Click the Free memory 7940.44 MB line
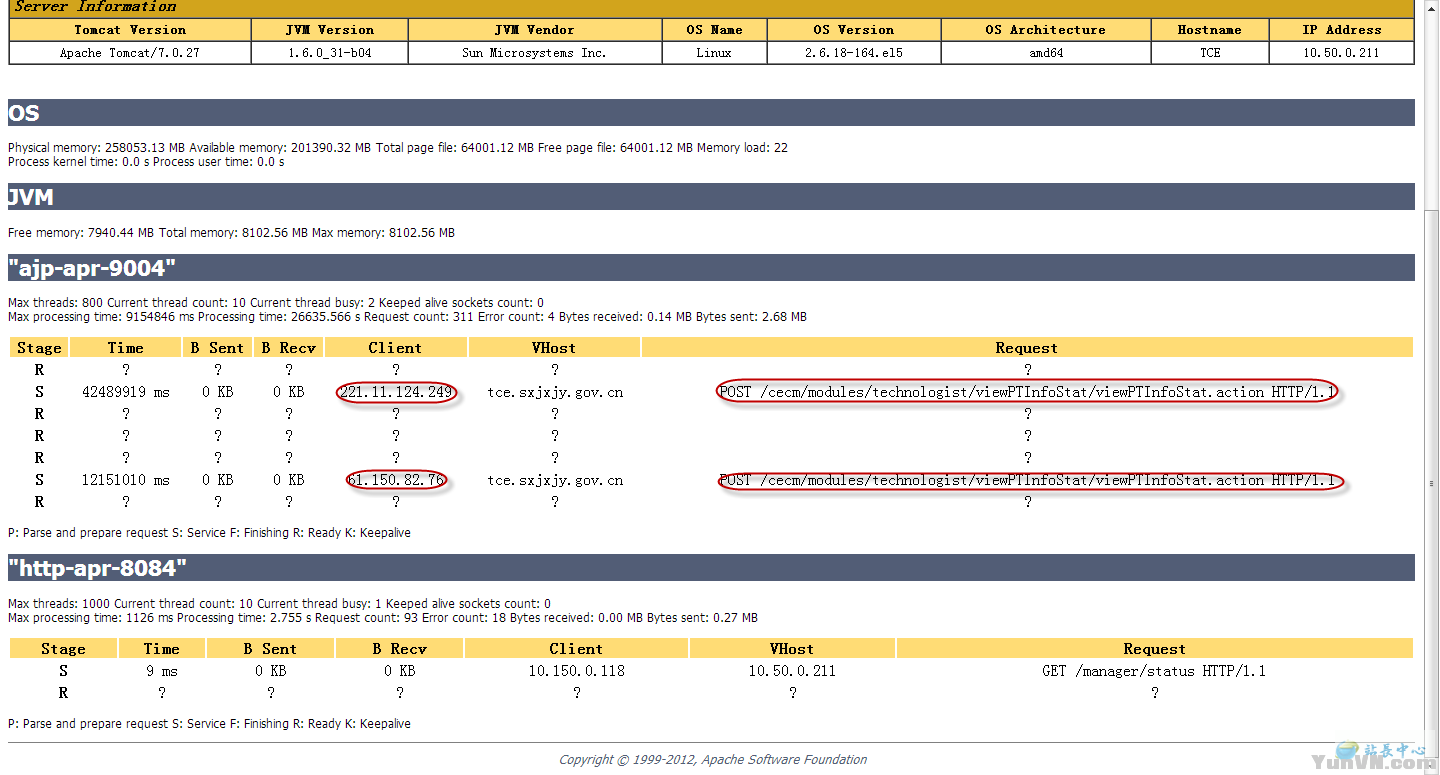 coord(231,233)
